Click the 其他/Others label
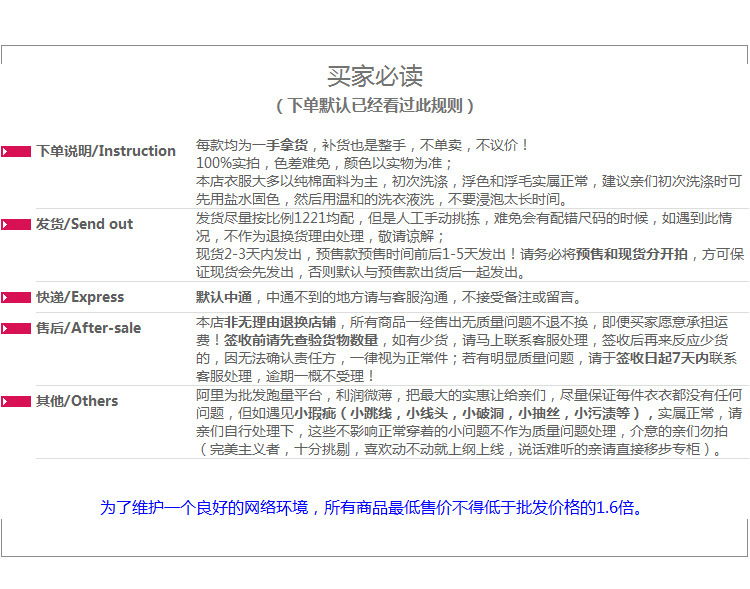This screenshot has height=589, width=750. pos(77,401)
